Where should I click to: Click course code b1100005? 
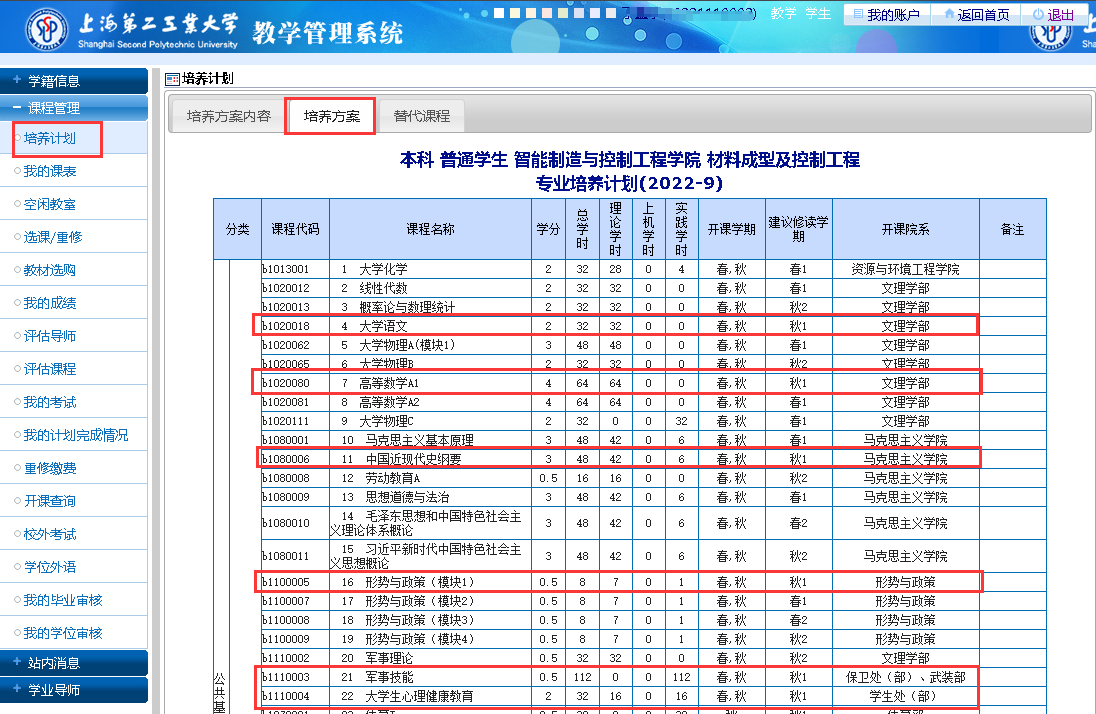click(x=285, y=582)
